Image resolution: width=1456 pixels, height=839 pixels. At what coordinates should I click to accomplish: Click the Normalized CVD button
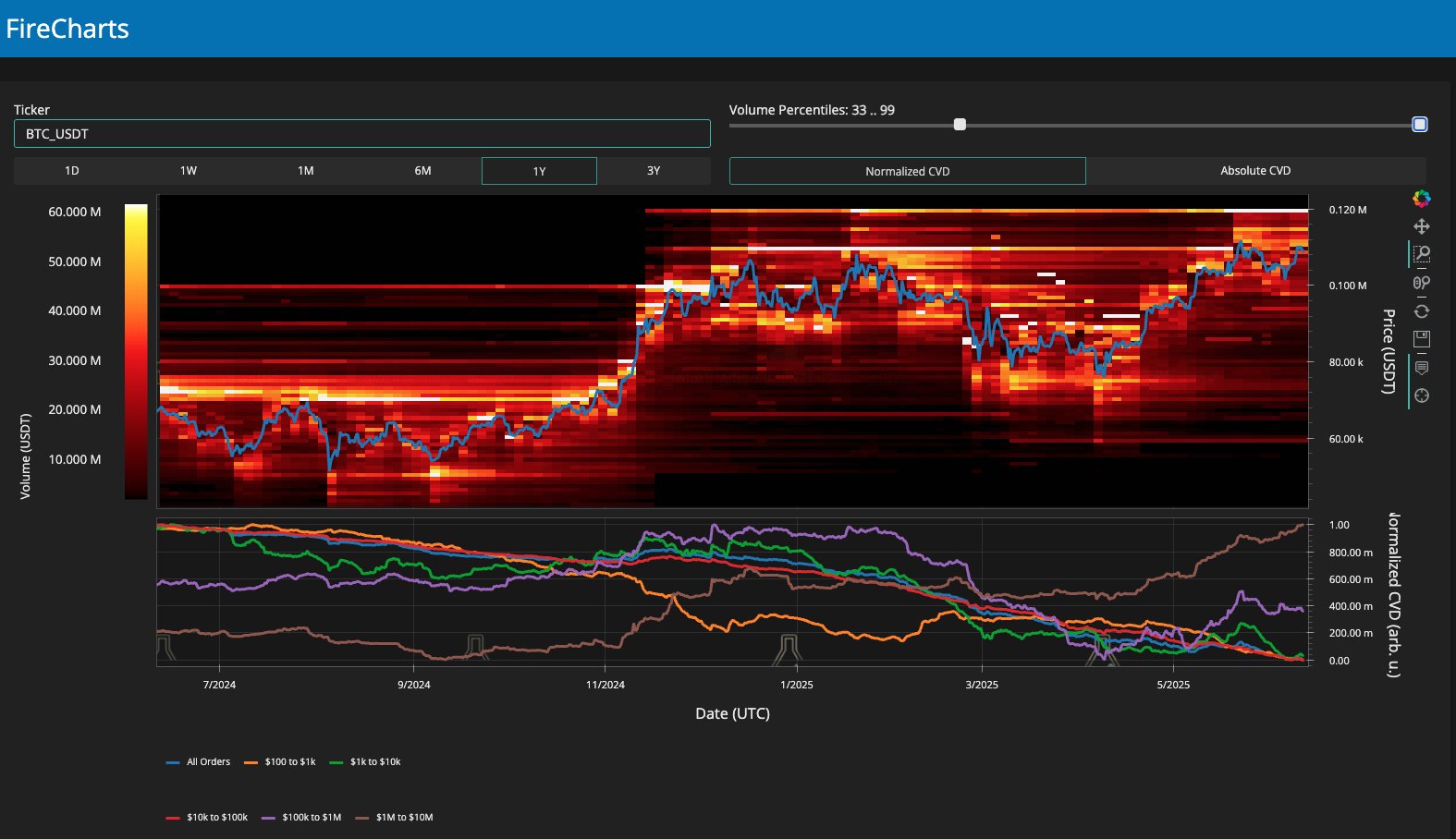[x=907, y=171]
